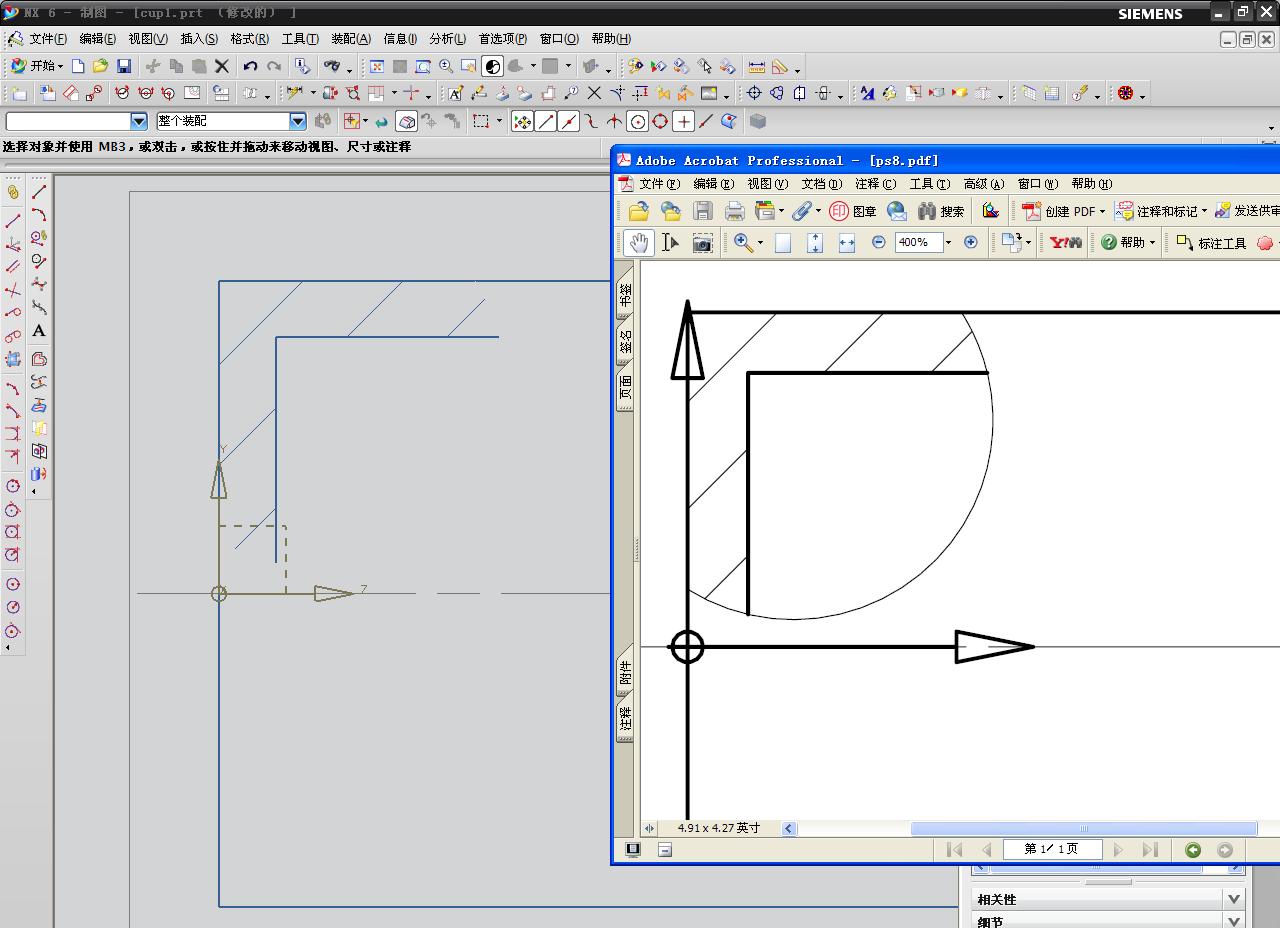Click Acrobat zoom-in magnifier tool
This screenshot has width=1280, height=928.
(743, 242)
